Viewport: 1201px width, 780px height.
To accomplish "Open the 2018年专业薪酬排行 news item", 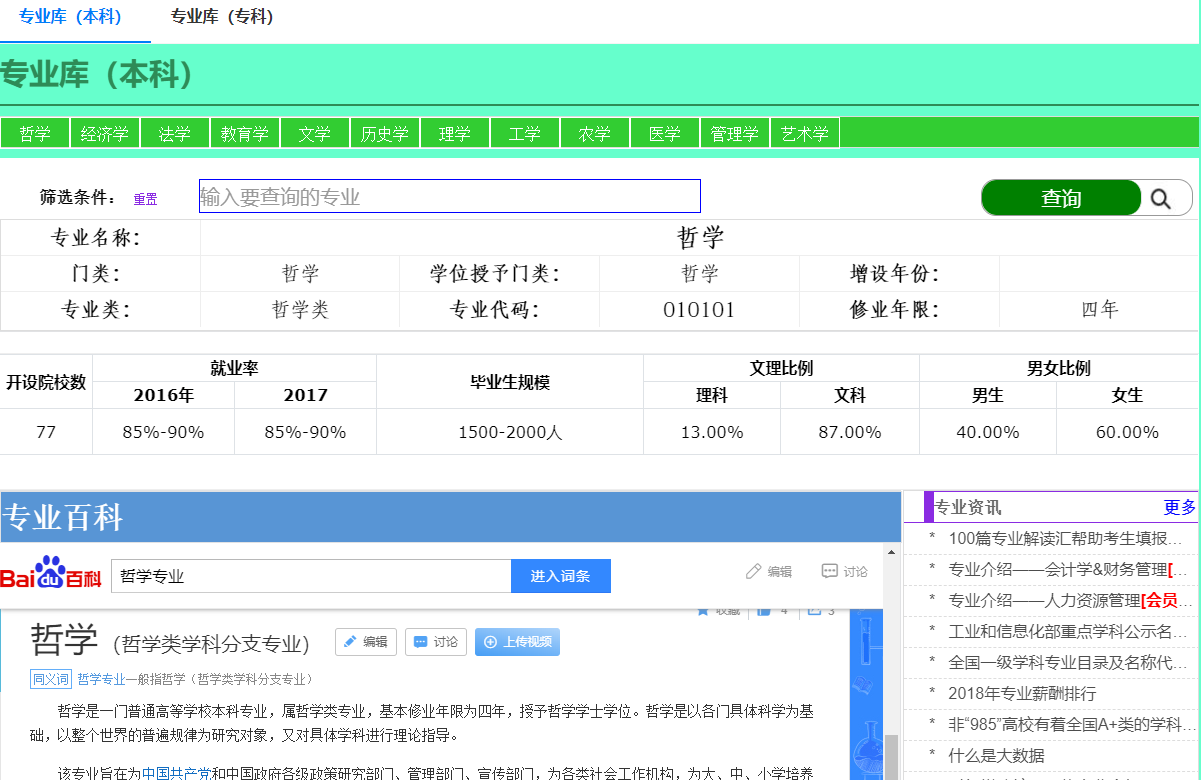I will click(x=1022, y=693).
